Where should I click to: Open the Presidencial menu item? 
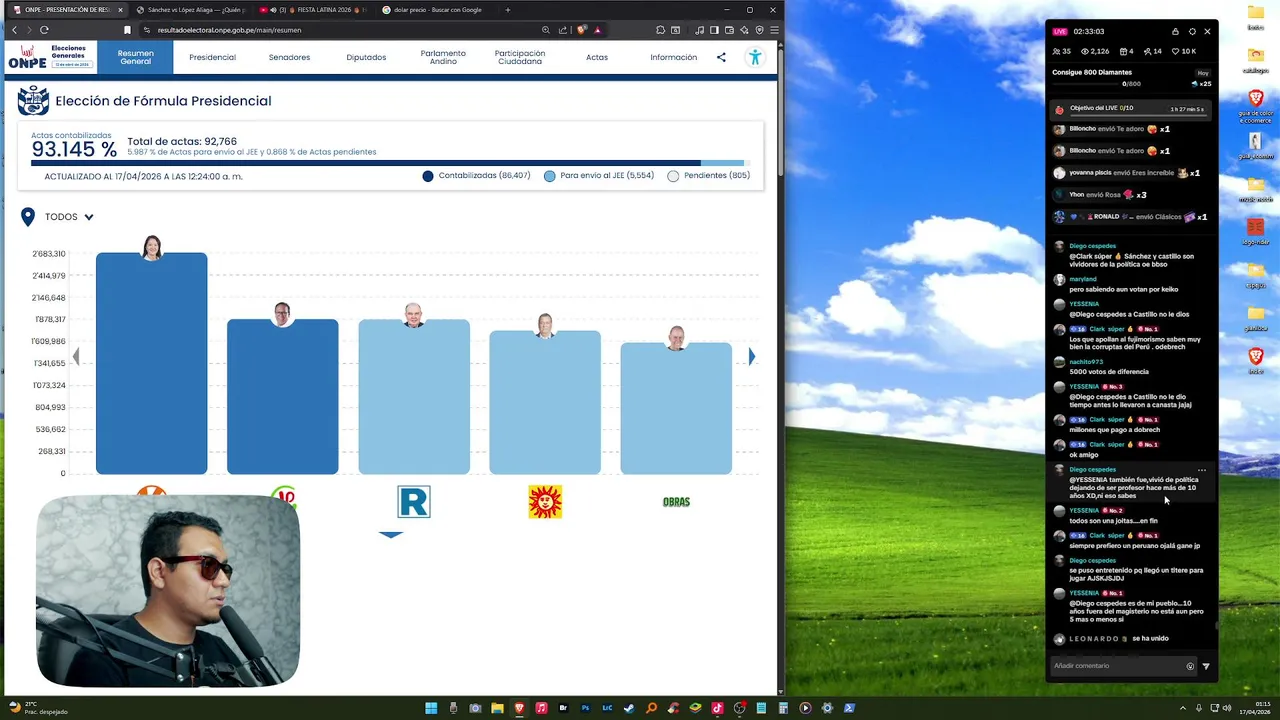(212, 57)
